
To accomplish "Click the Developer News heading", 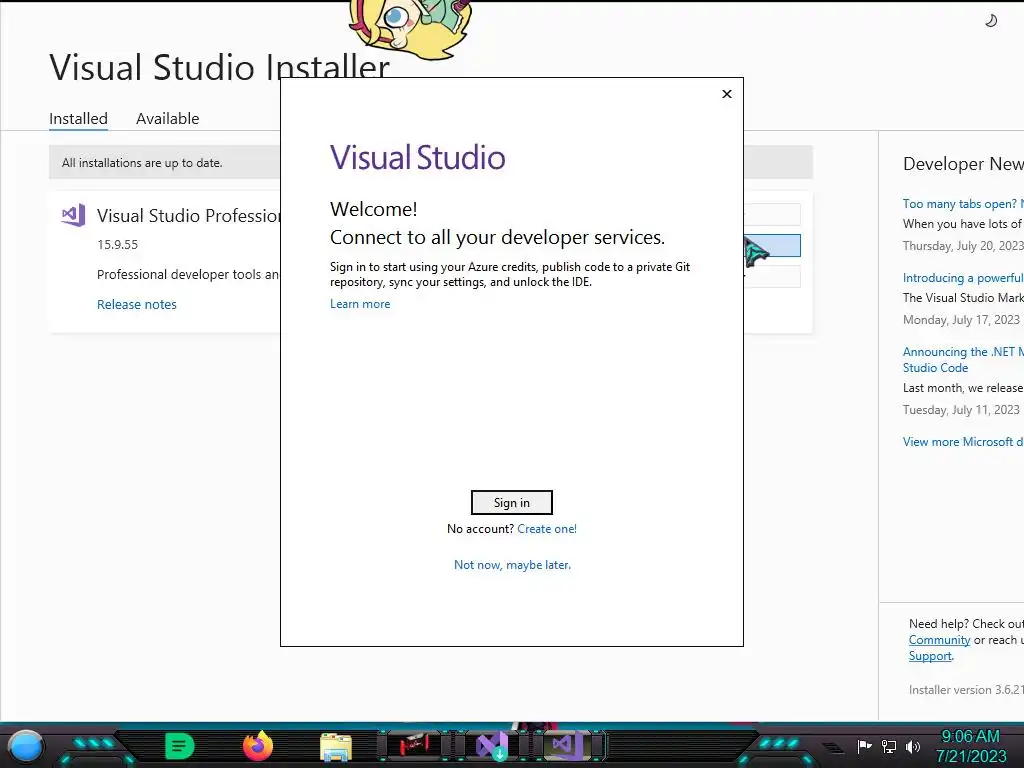I will (963, 163).
